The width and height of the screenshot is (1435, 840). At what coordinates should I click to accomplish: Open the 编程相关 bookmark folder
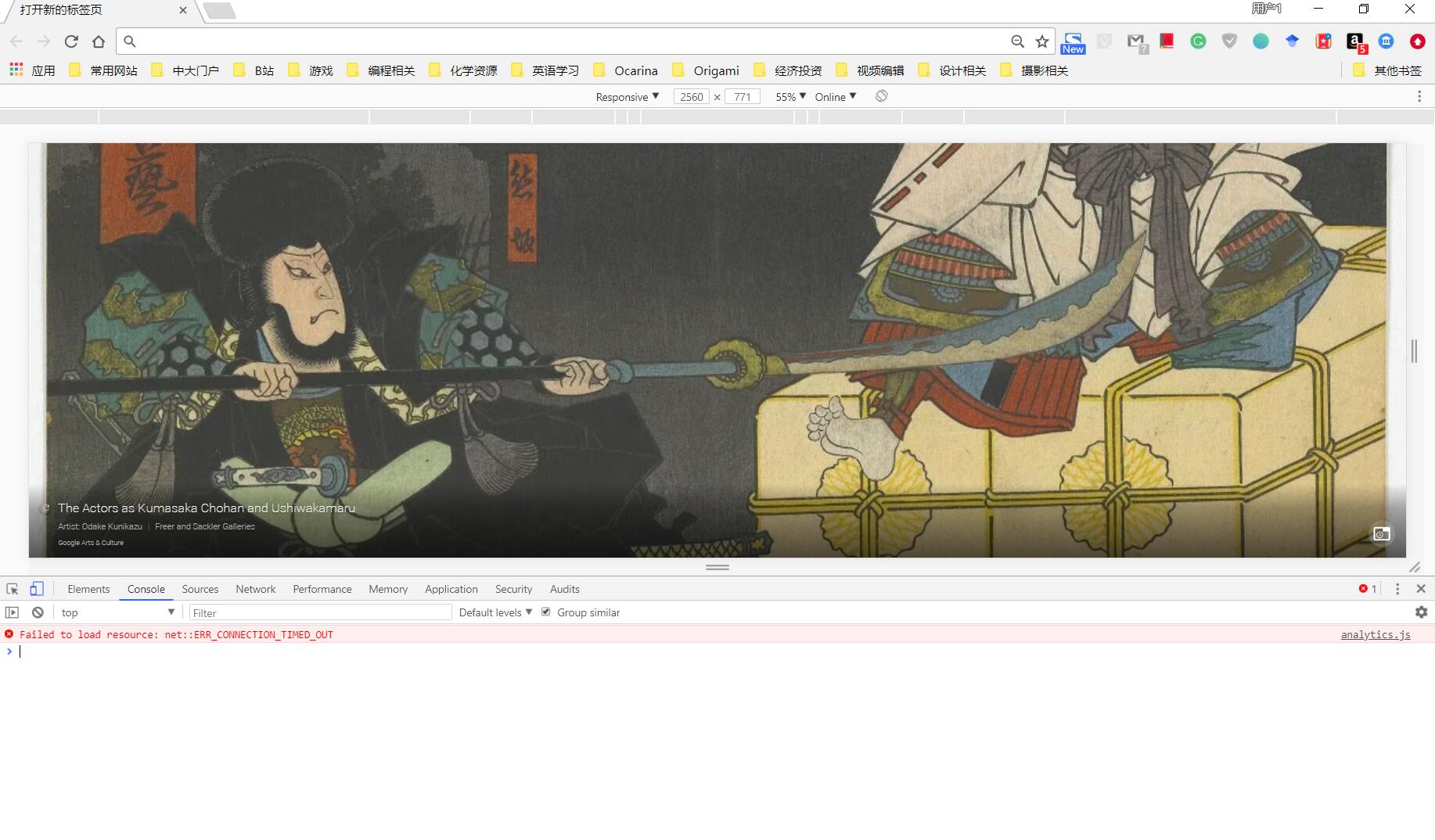[381, 70]
